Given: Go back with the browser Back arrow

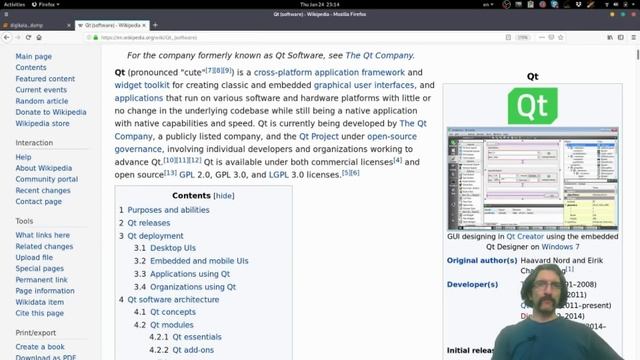Looking at the screenshot, I should point(7,37).
